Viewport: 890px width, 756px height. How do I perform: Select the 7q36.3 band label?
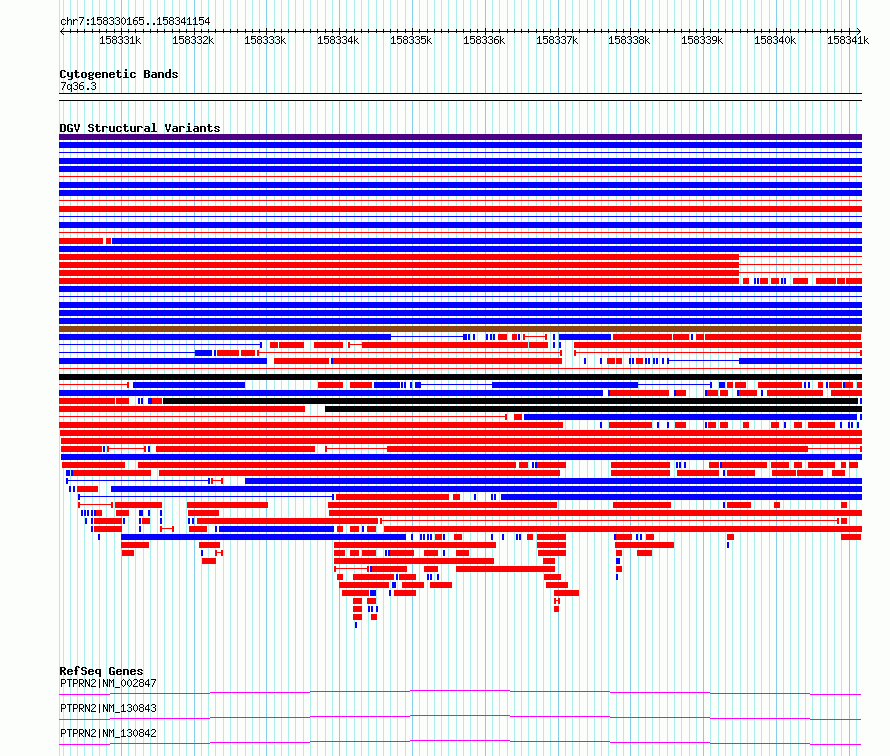pos(78,86)
